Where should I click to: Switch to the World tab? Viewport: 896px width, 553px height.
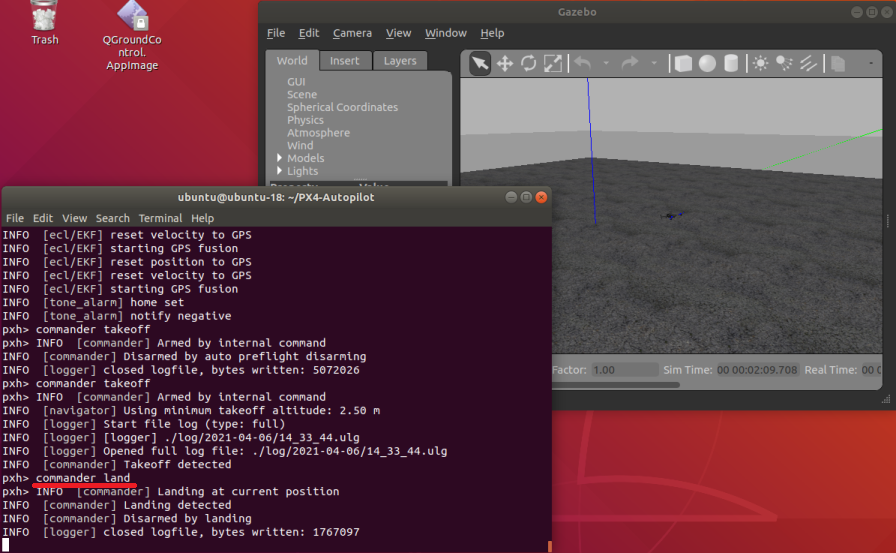(292, 61)
